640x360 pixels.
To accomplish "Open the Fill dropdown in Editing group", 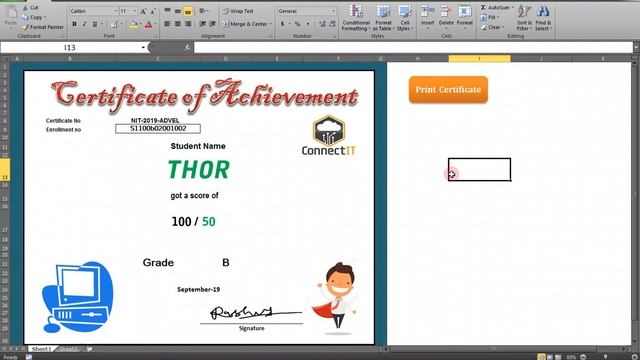I will click(x=489, y=17).
